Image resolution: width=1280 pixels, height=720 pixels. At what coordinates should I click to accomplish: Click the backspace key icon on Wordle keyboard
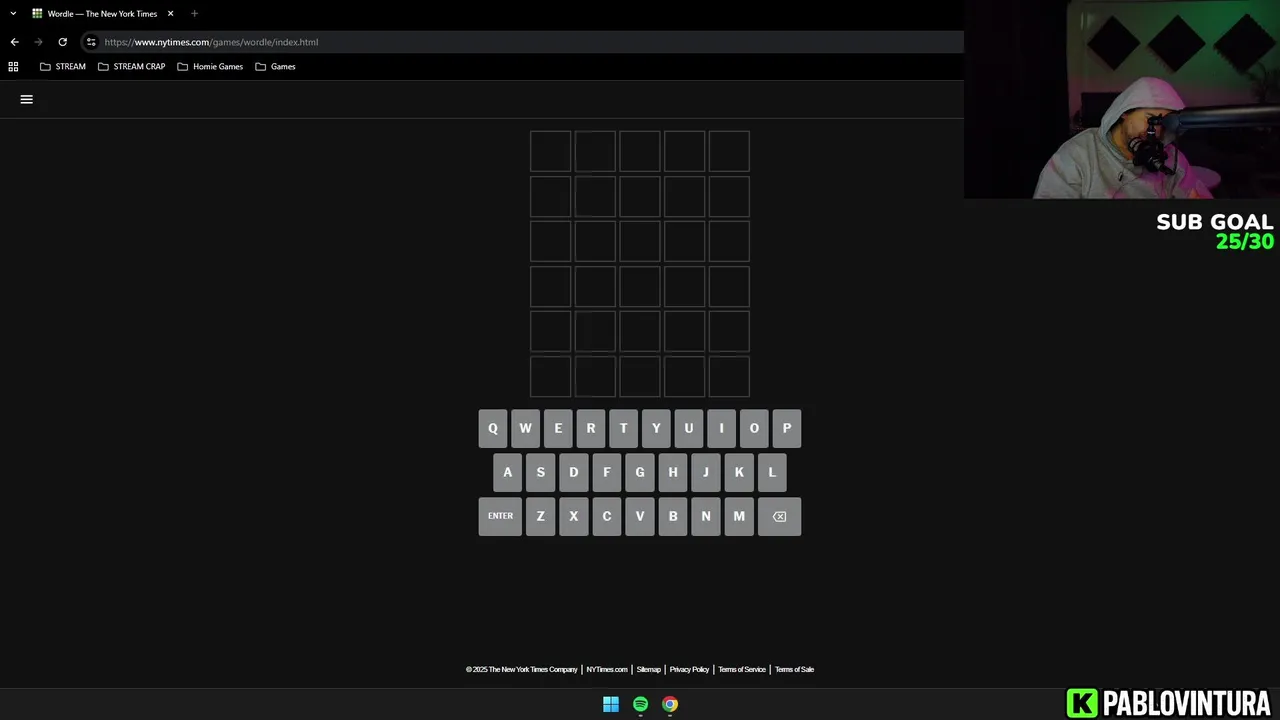[779, 516]
